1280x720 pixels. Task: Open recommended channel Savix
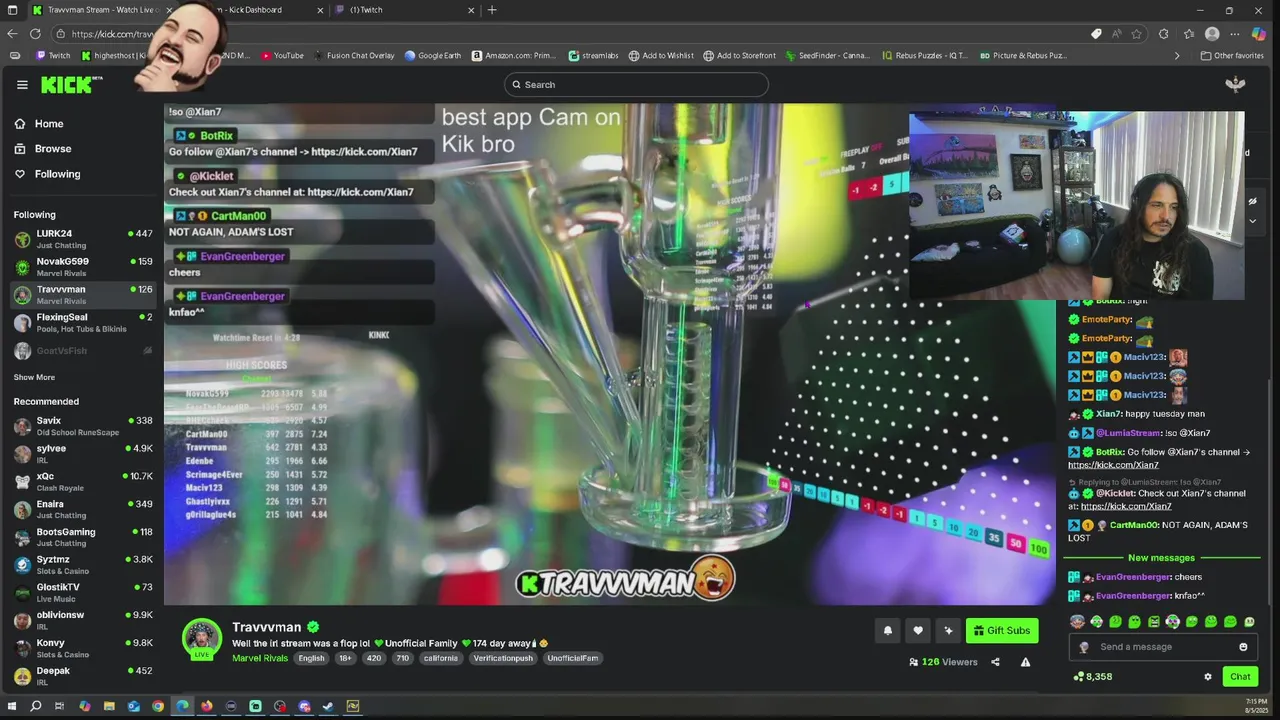pyautogui.click(x=83, y=426)
